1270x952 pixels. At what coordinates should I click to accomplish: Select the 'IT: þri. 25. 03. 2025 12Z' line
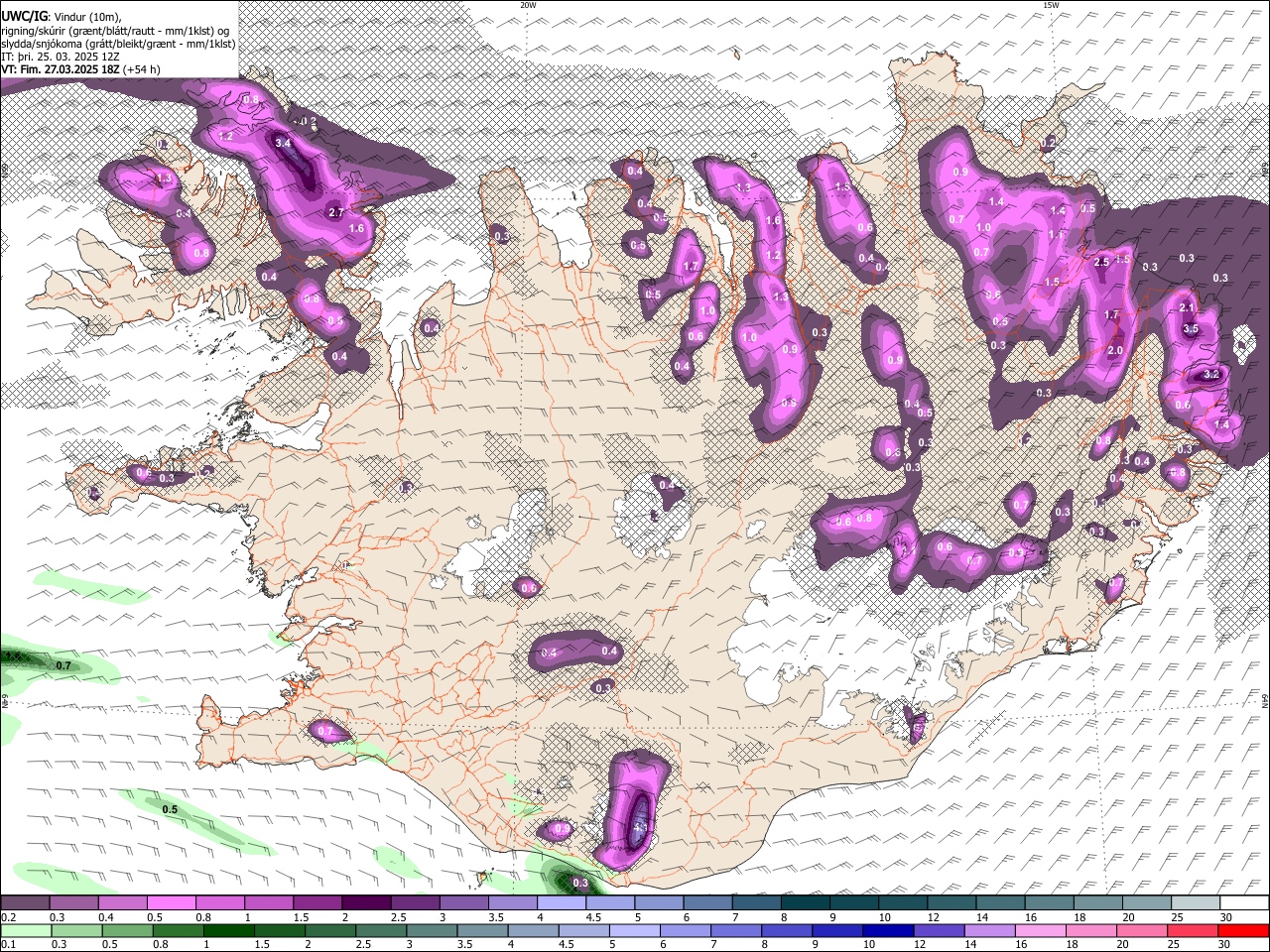coord(61,57)
